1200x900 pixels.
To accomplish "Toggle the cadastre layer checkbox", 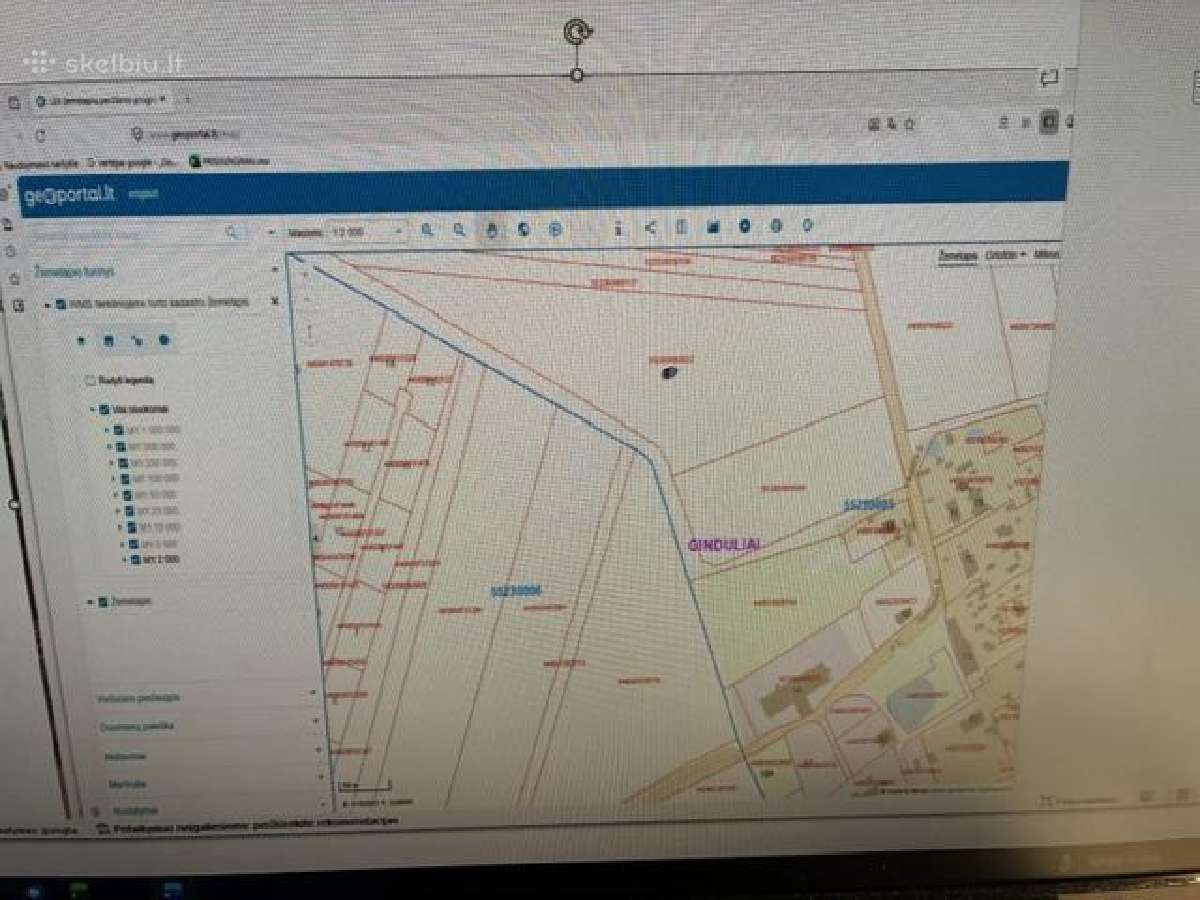I will [x=61, y=303].
